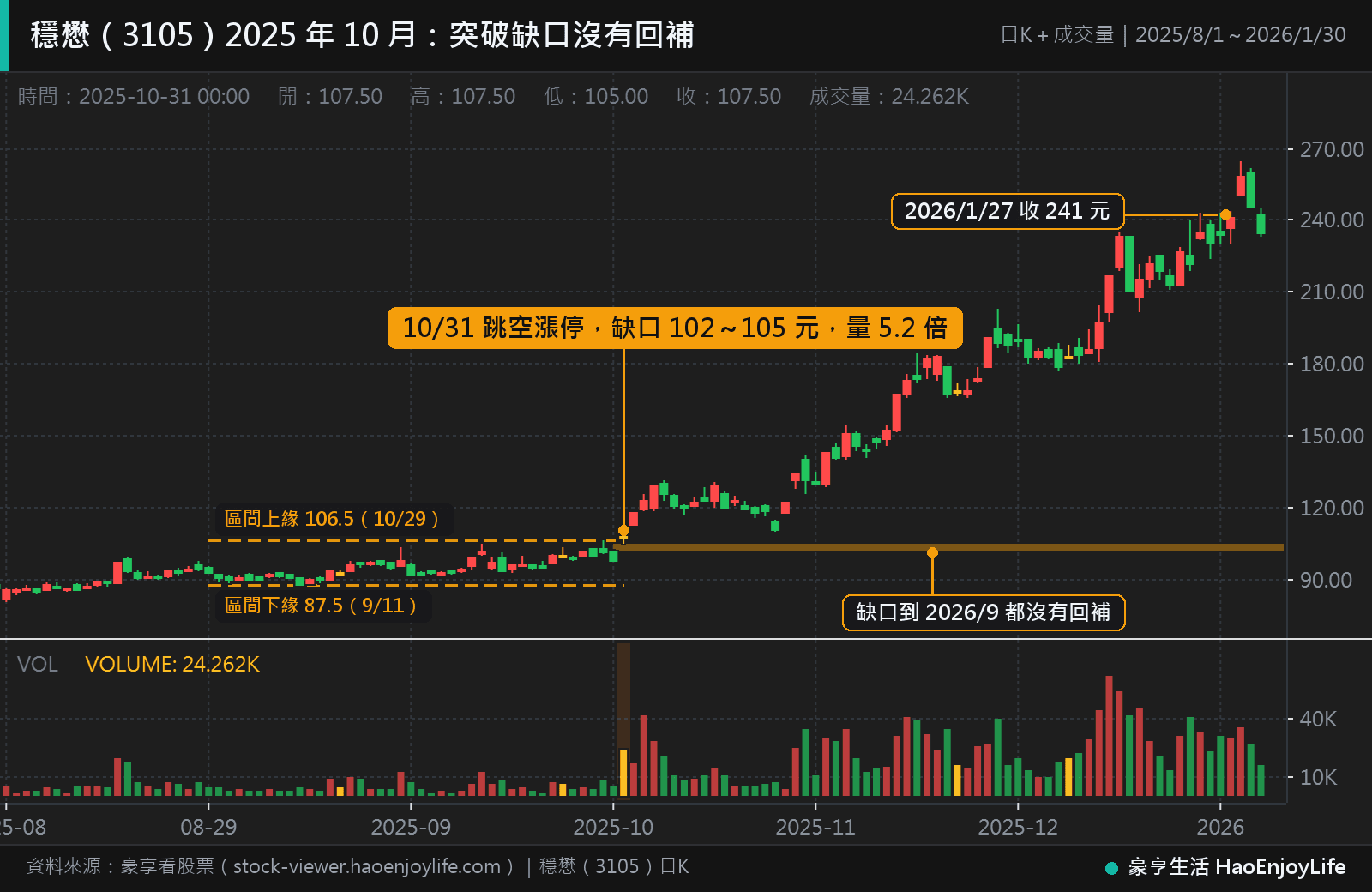Click the 240.00 price axis label
1372x892 pixels.
pos(1332,220)
